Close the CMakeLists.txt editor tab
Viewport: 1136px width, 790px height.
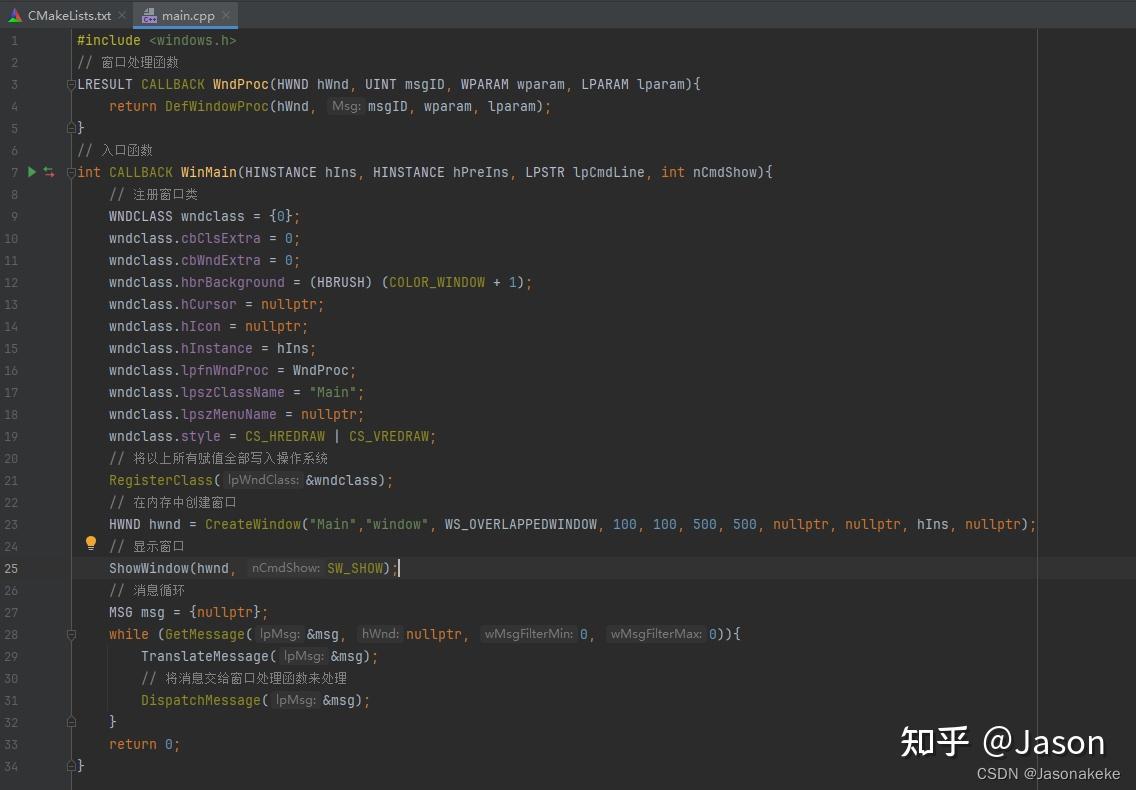122,15
